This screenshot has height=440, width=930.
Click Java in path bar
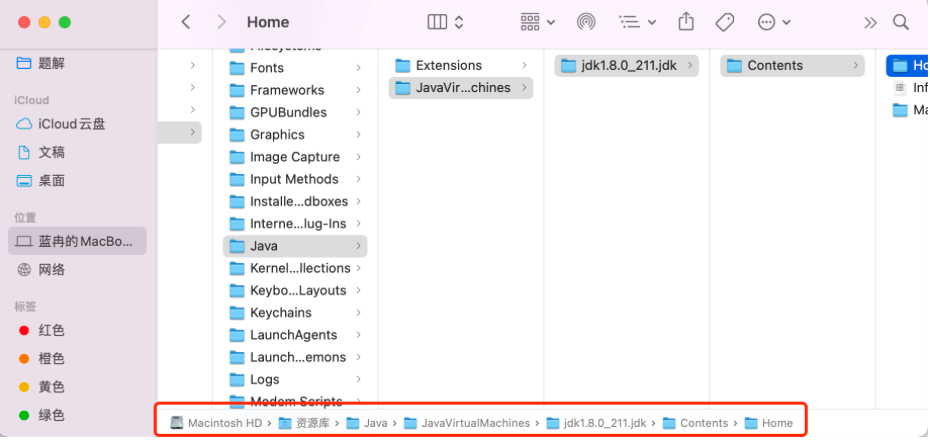(367, 423)
